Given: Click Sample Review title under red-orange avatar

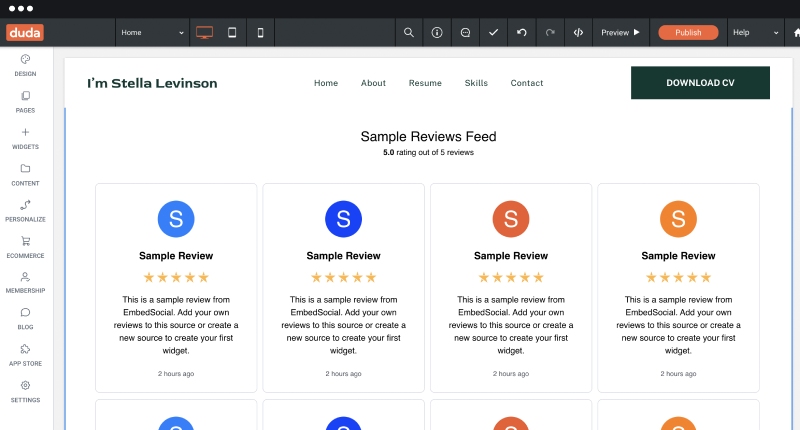Looking at the screenshot, I should pyautogui.click(x=511, y=256).
